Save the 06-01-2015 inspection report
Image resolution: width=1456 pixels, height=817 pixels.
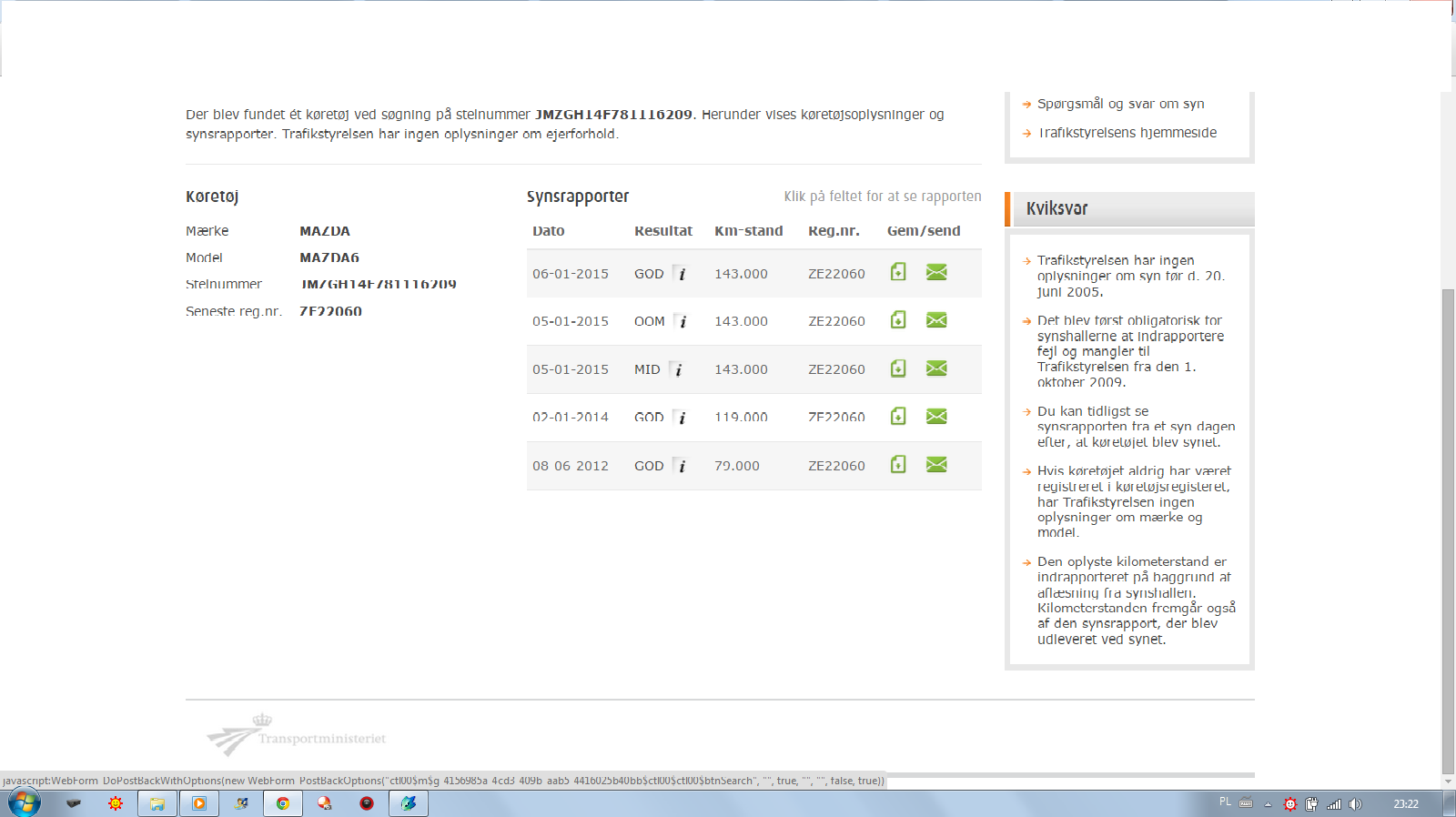tap(898, 272)
